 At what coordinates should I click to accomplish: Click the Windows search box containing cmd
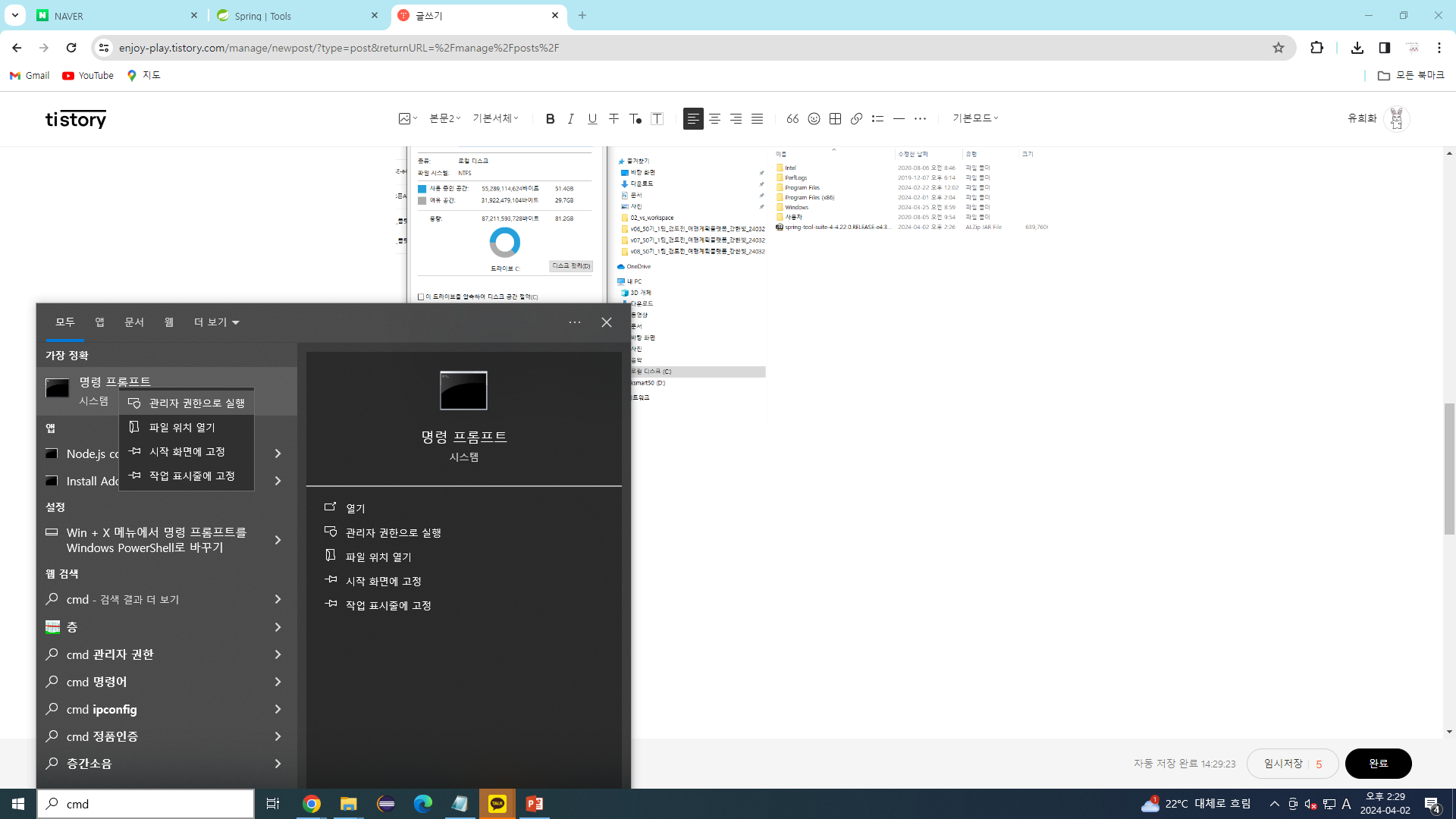coord(146,804)
